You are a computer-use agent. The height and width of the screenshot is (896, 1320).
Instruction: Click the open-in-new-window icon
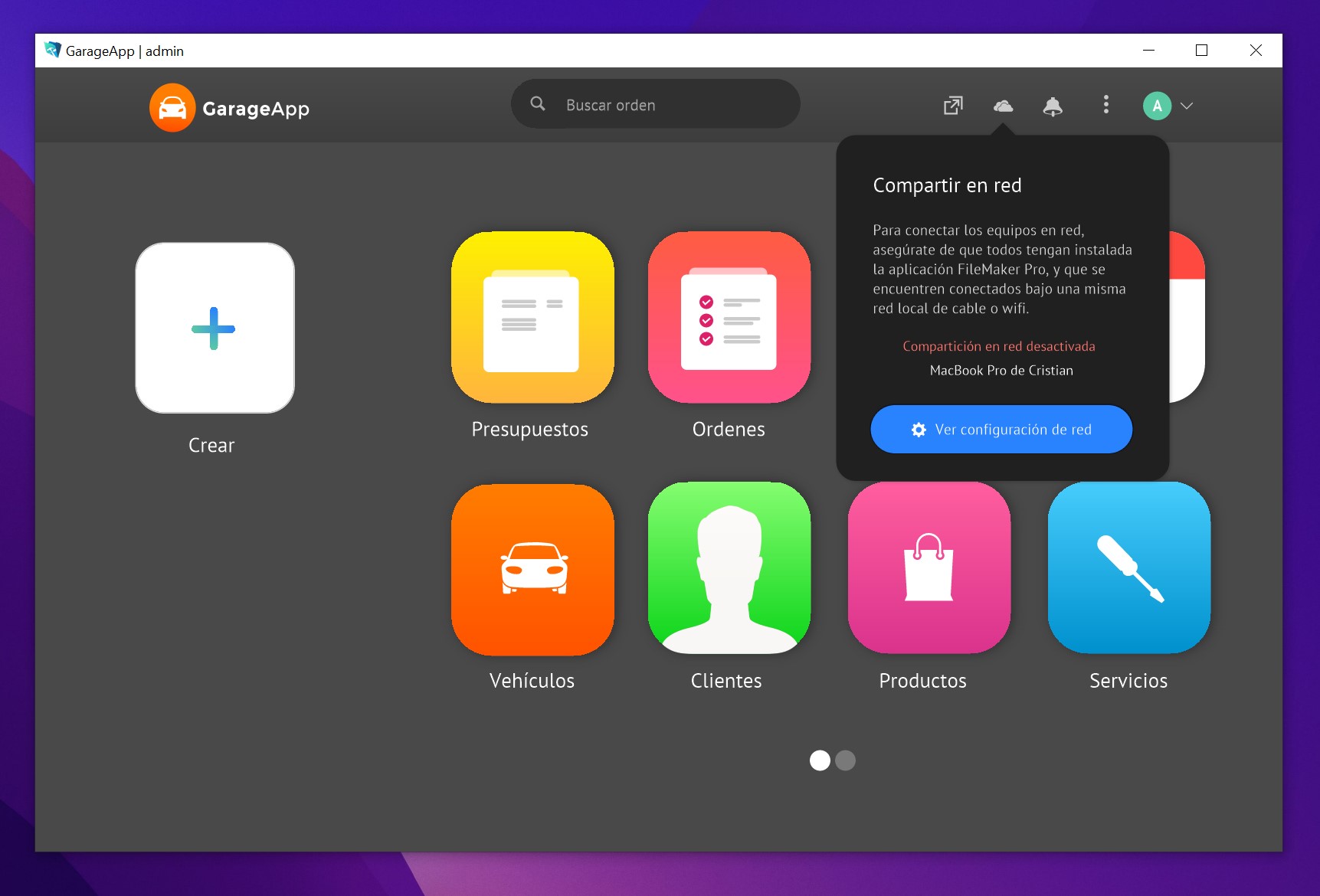pyautogui.click(x=953, y=105)
